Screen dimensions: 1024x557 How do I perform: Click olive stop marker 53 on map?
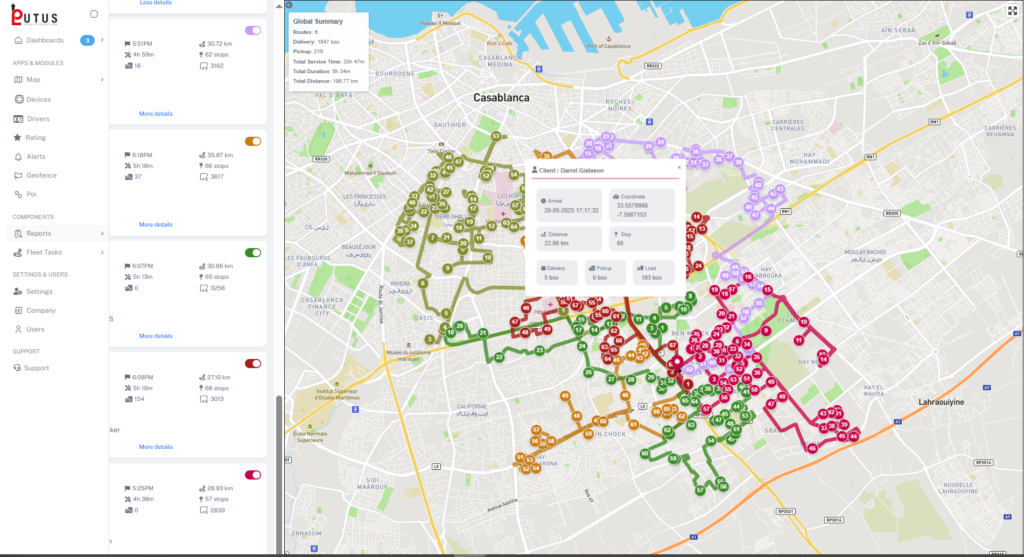496,136
